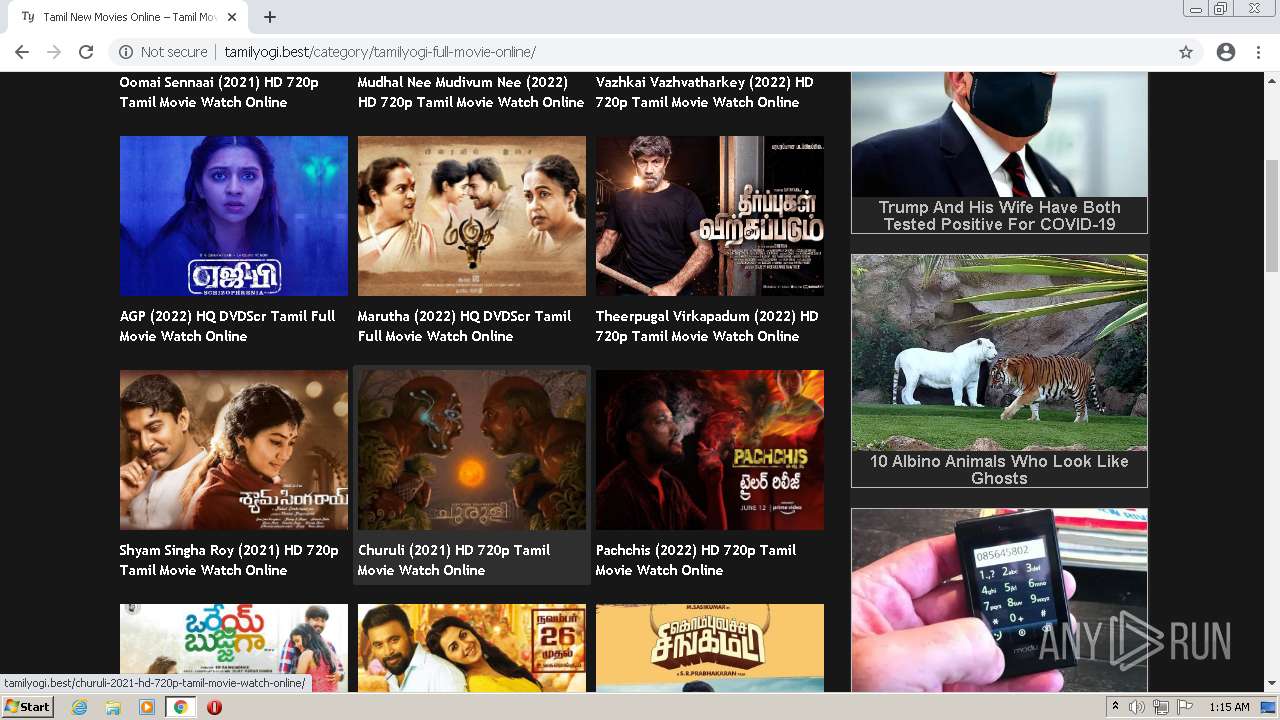Open AGP (2022) HQ DVDScr title link
Viewport: 1280px width, 720px height.
228,326
